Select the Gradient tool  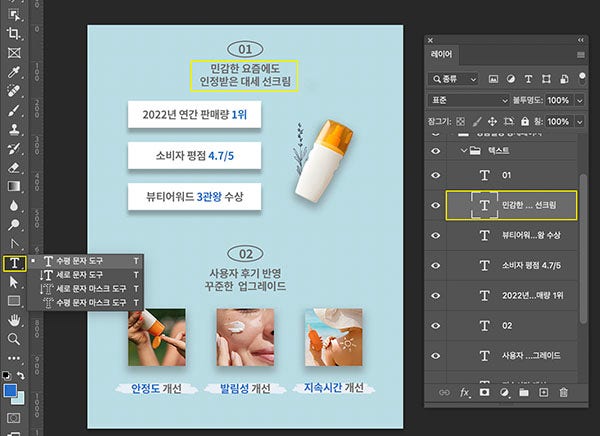pos(14,186)
